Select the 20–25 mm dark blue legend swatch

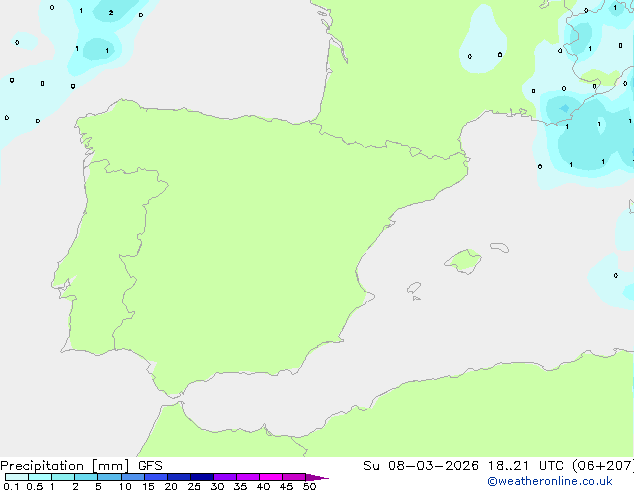(x=179, y=477)
